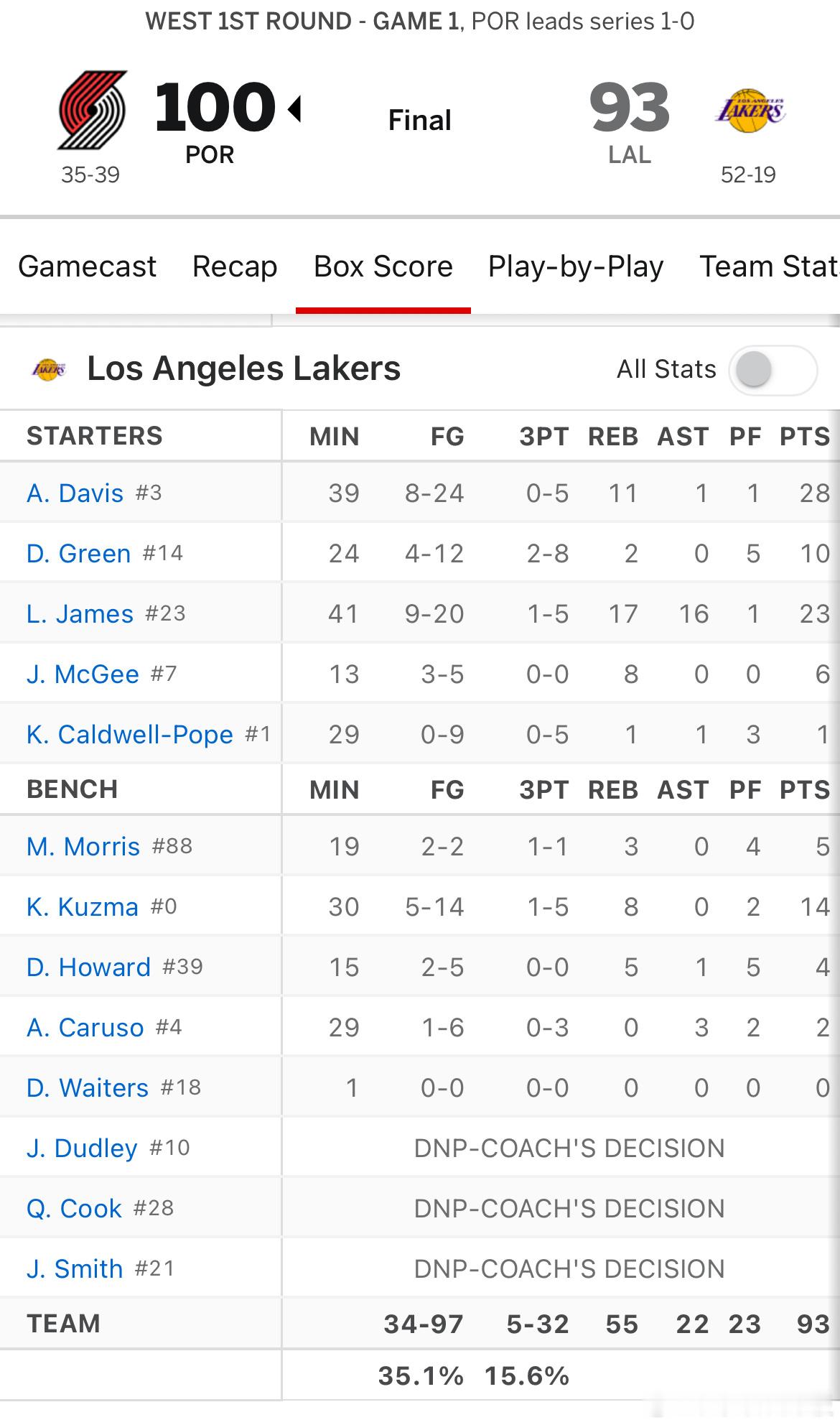840x1425 pixels.
Task: Tap M. Morris player name
Action: pos(83,847)
